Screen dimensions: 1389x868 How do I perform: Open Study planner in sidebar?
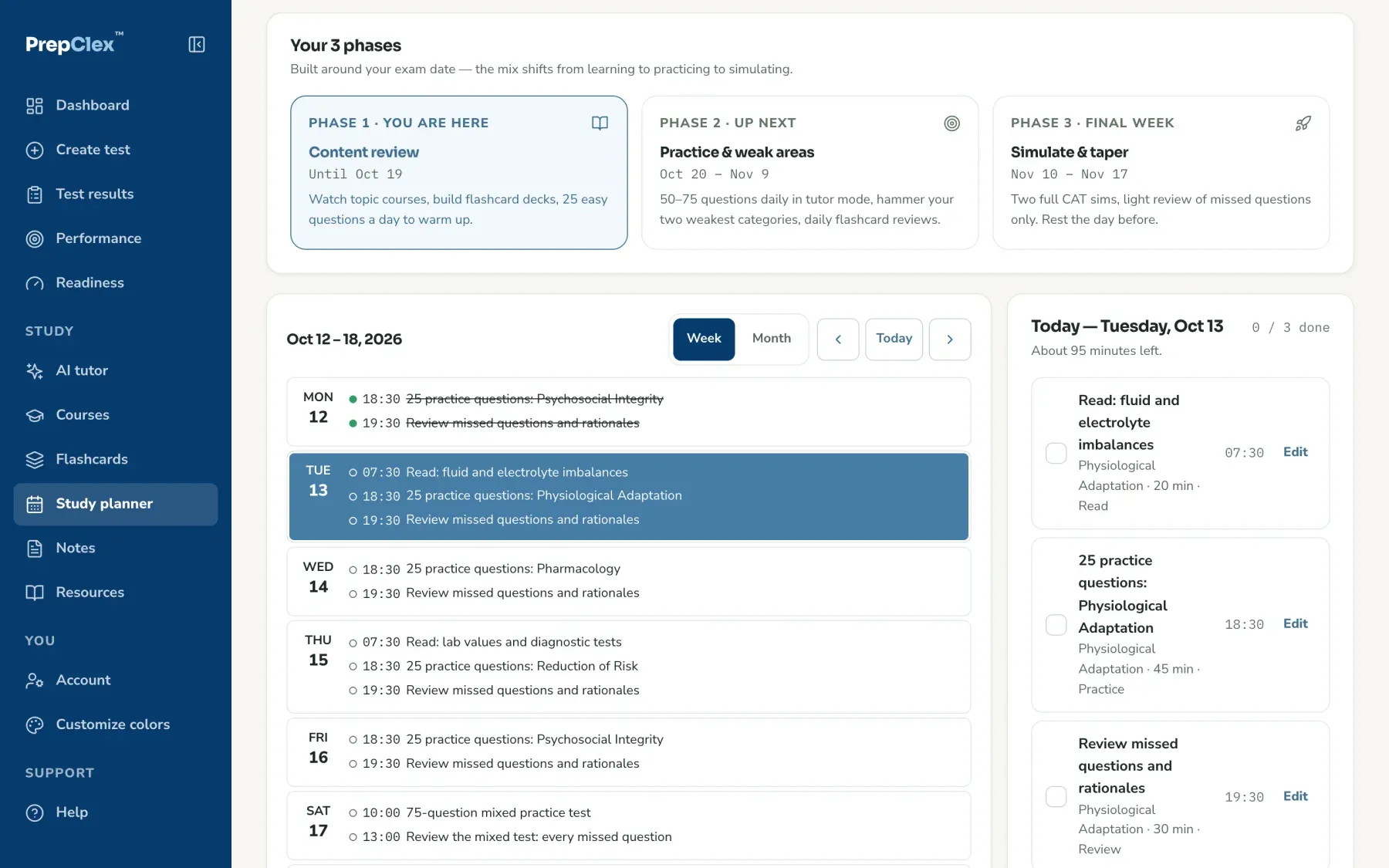(116, 505)
